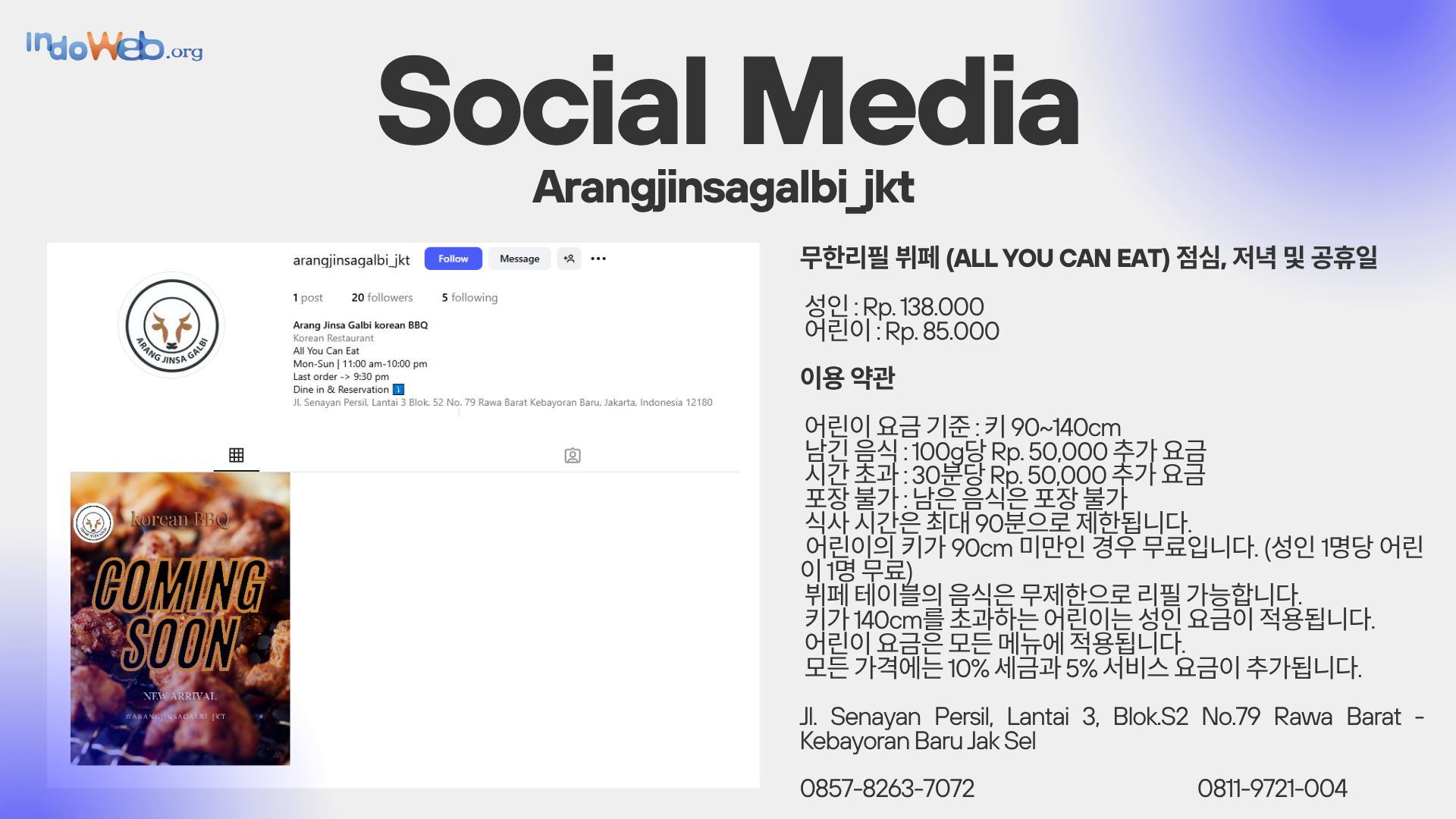The width and height of the screenshot is (1456, 819).
Task: Click the 5 following count
Action: click(469, 297)
